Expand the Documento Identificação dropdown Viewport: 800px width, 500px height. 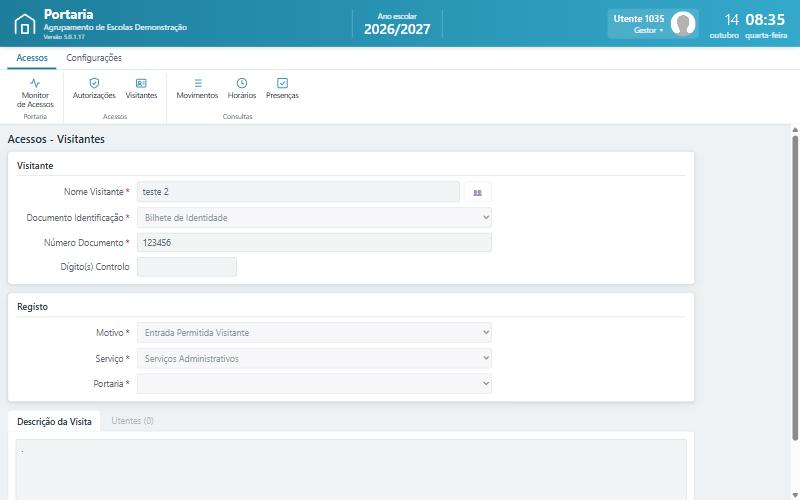click(314, 218)
